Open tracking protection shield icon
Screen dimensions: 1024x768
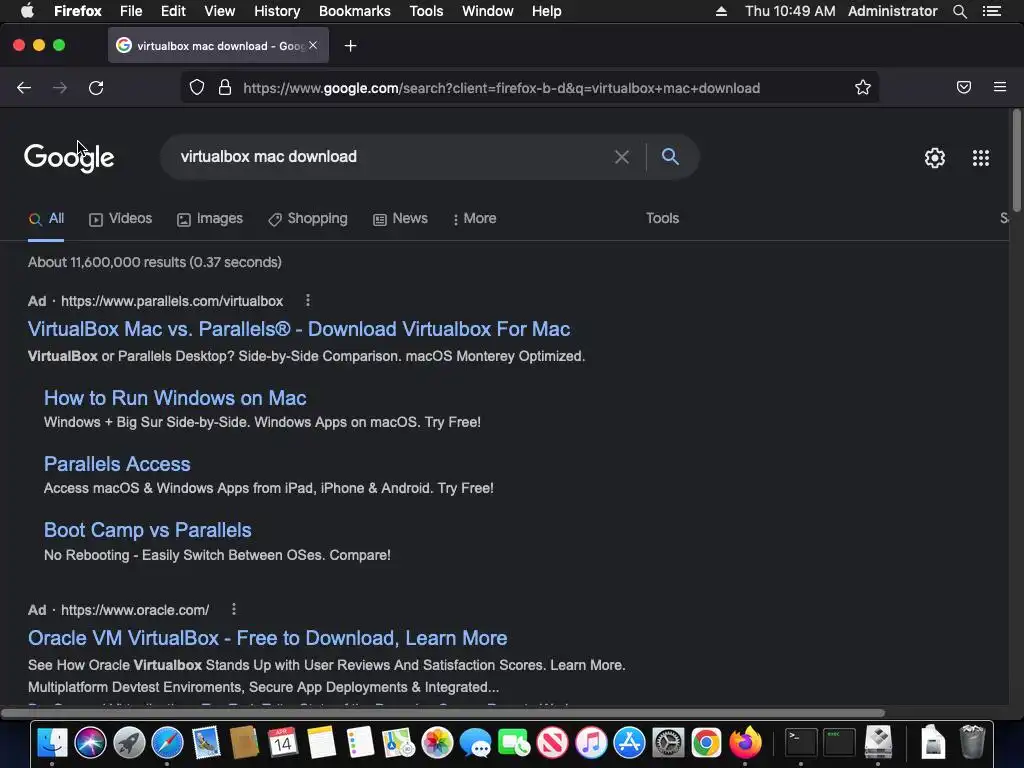pos(197,88)
